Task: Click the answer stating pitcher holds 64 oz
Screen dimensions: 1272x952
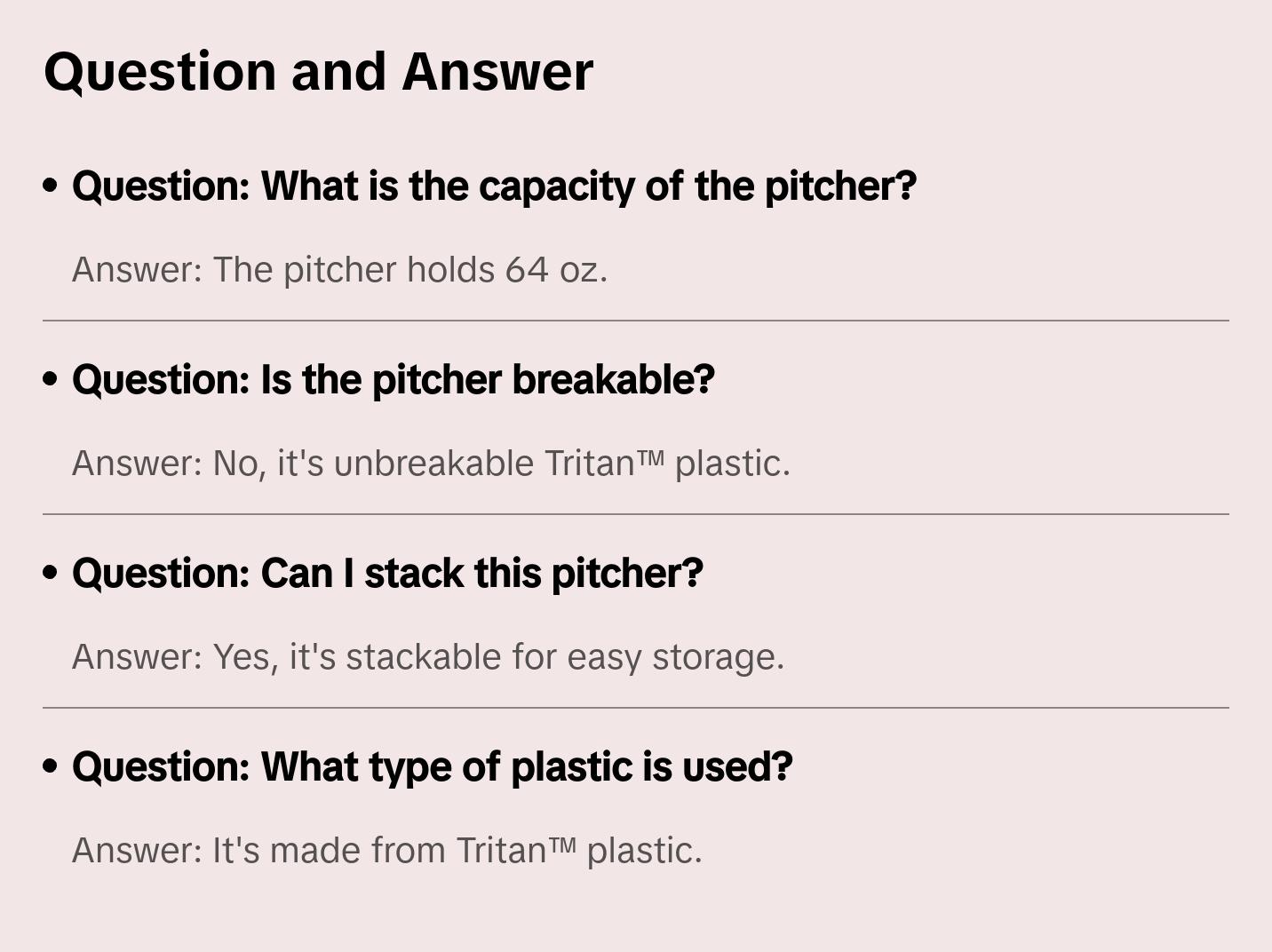Action: click(x=339, y=270)
